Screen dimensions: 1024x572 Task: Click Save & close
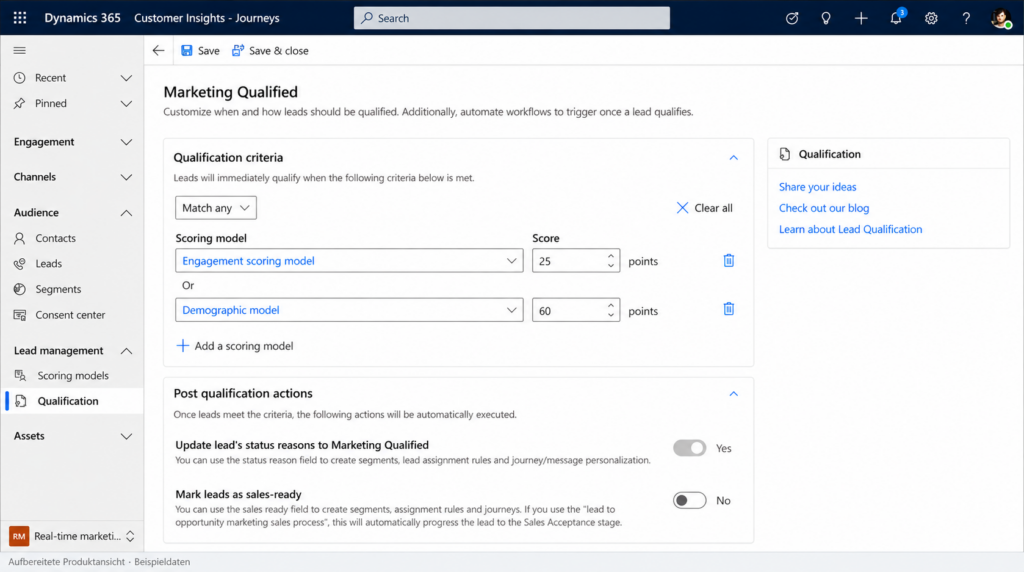270,50
